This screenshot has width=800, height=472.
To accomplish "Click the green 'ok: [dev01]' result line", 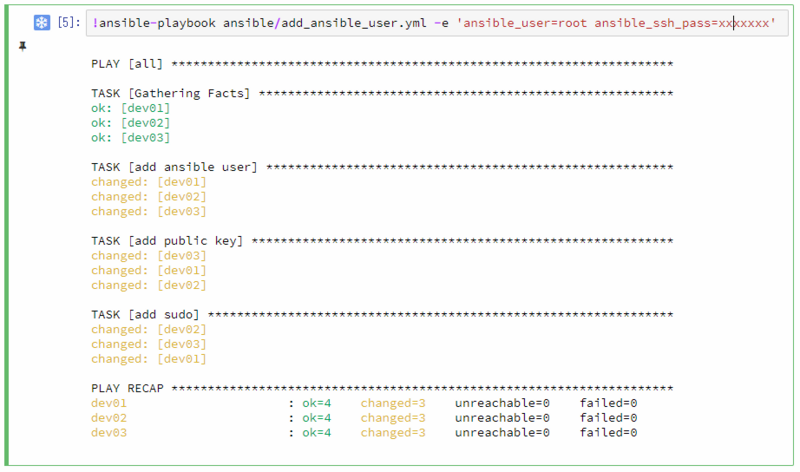I will (x=131, y=108).
